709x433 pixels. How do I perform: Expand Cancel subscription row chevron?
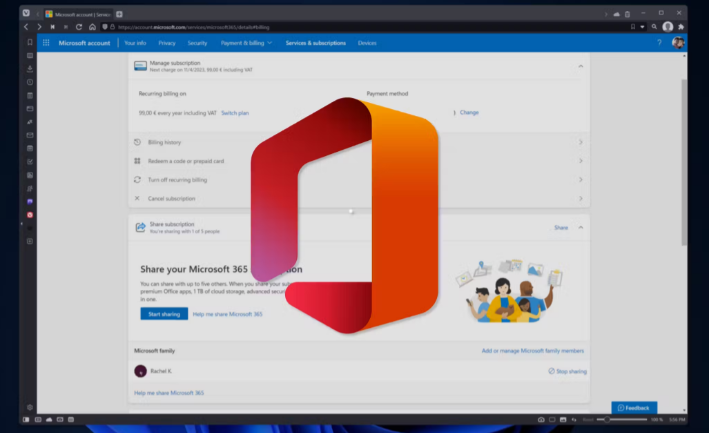[x=581, y=198]
